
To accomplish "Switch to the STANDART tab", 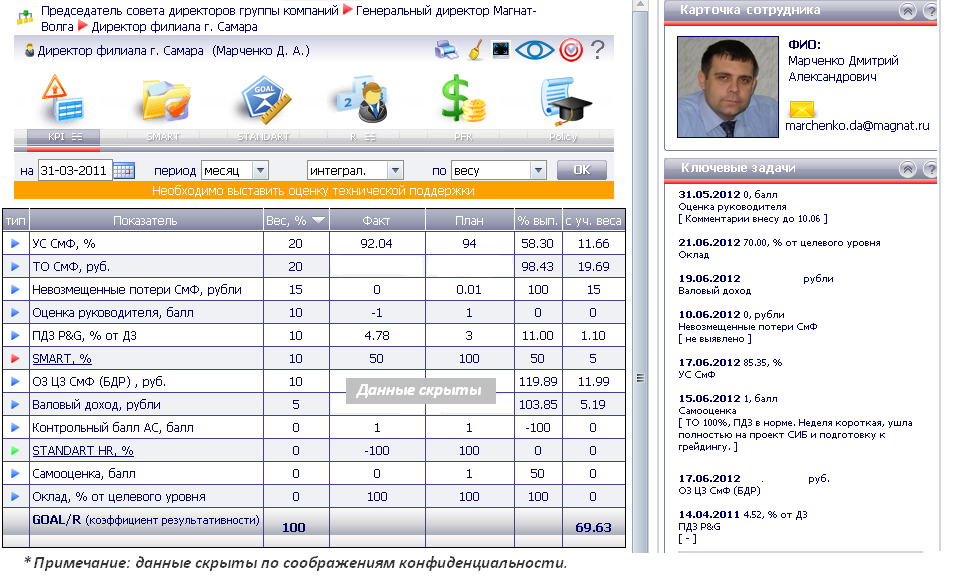I will coord(264,137).
